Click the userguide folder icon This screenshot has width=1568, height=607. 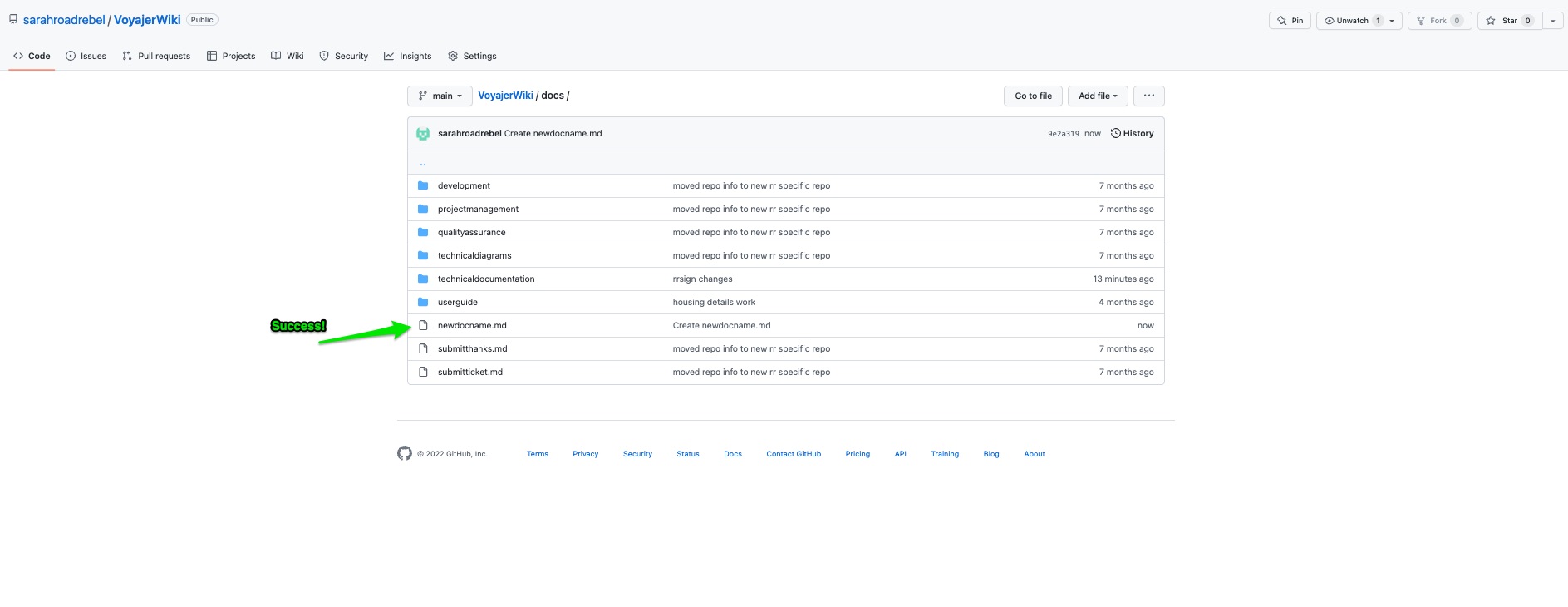423,302
